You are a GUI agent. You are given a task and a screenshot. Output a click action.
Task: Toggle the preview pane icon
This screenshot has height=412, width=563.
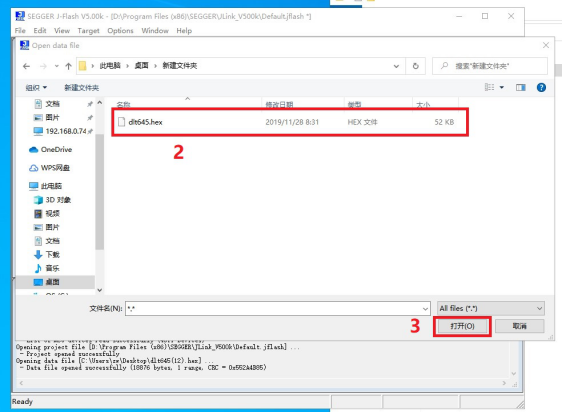click(x=521, y=87)
